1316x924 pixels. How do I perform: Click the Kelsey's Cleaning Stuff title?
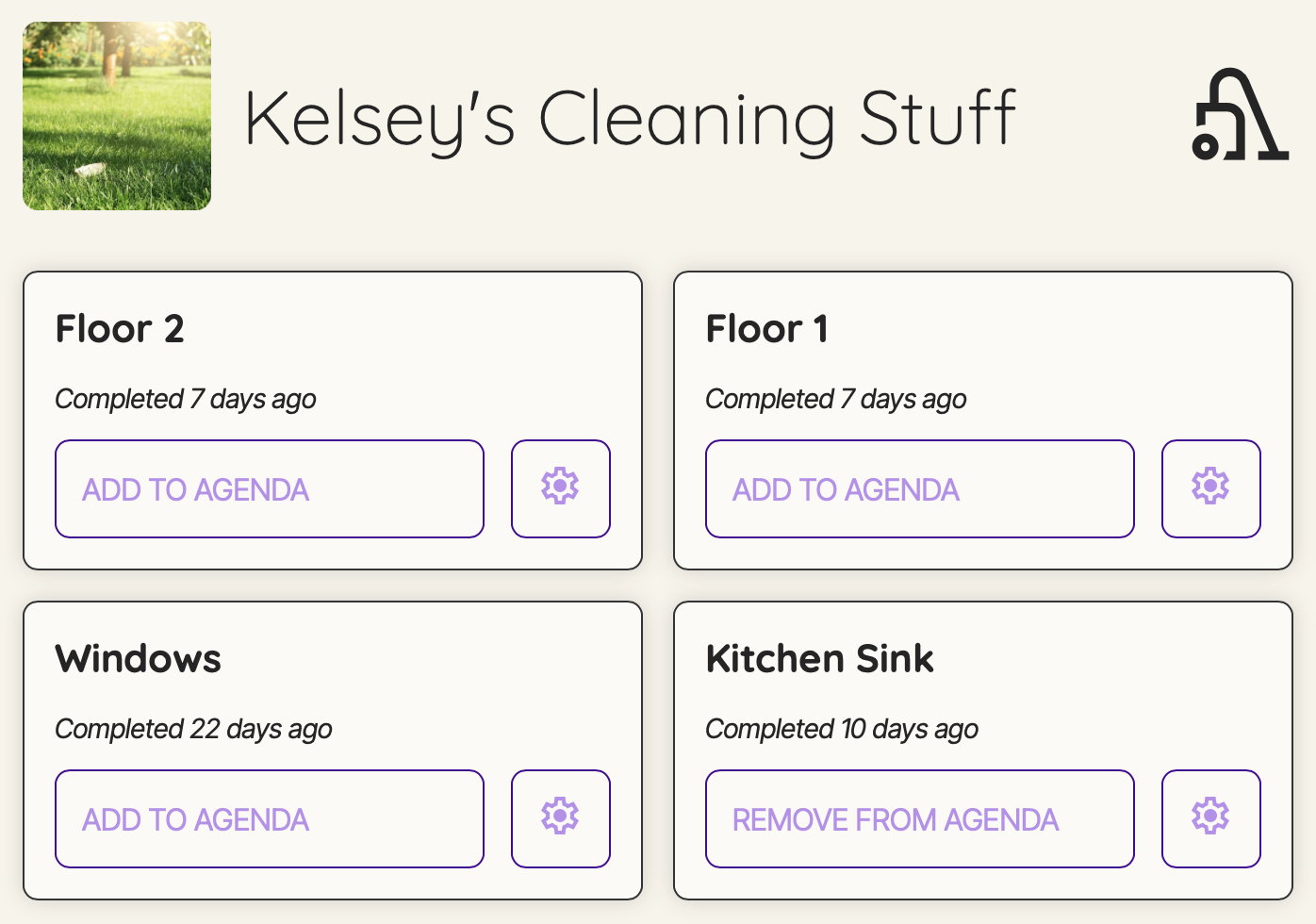pyautogui.click(x=630, y=120)
